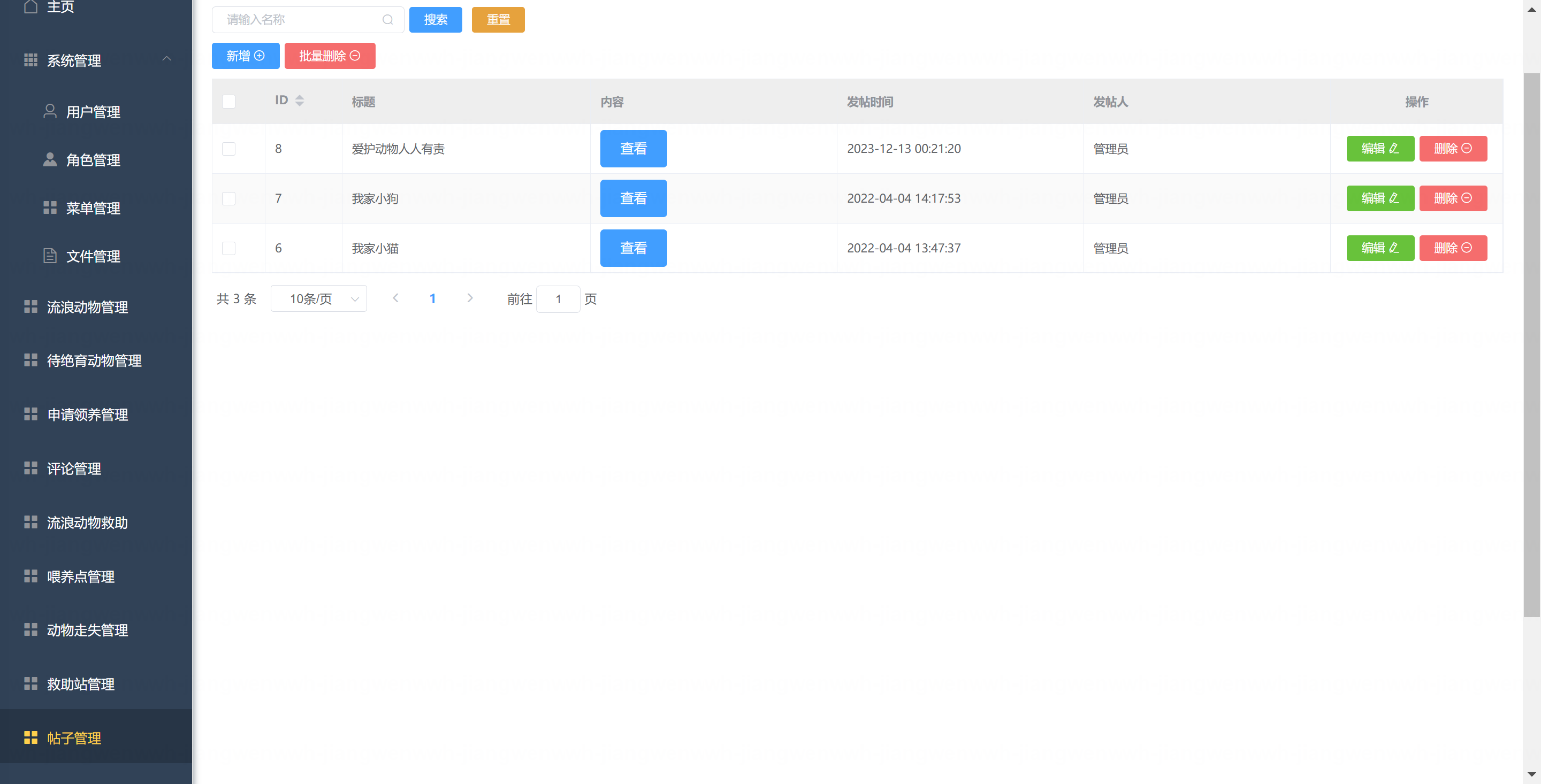Click the search magnifier icon in name field
The width and height of the screenshot is (1541, 784).
click(x=387, y=20)
